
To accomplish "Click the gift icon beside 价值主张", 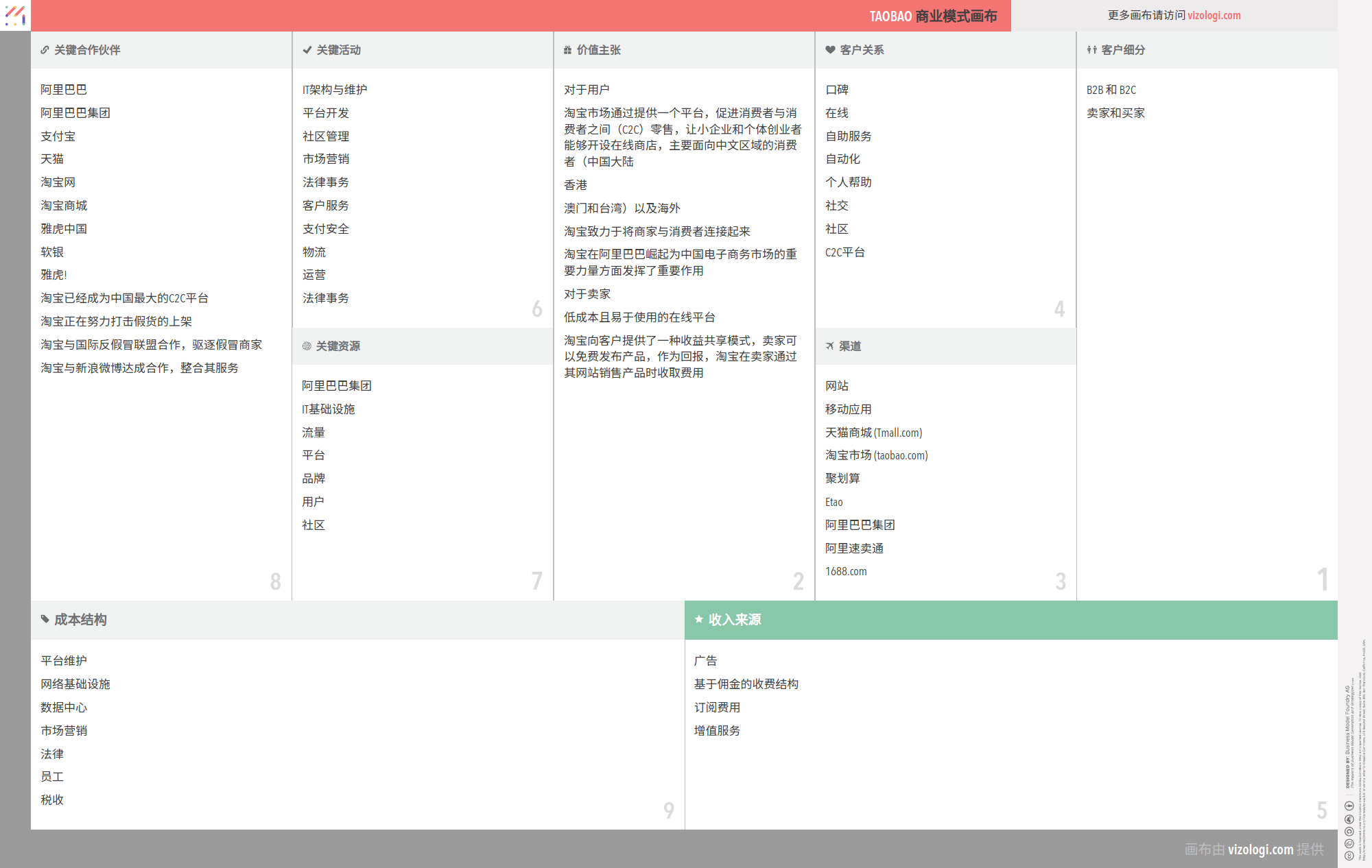I will point(567,50).
